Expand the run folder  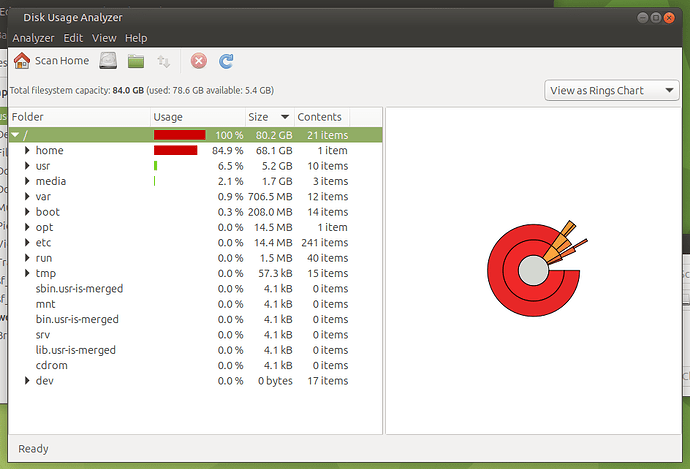(x=27, y=258)
